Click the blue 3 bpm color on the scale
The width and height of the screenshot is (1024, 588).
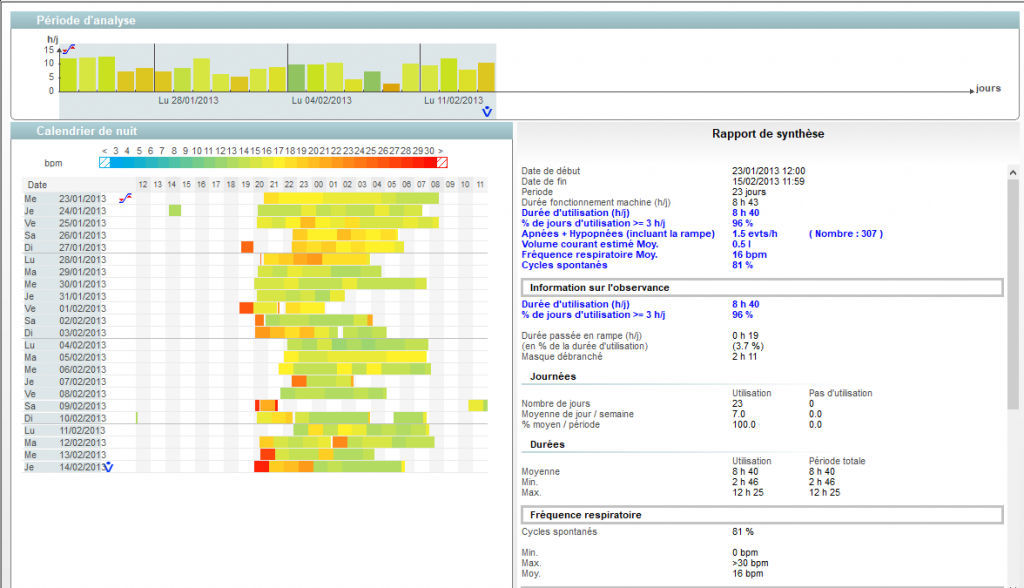click(x=117, y=162)
